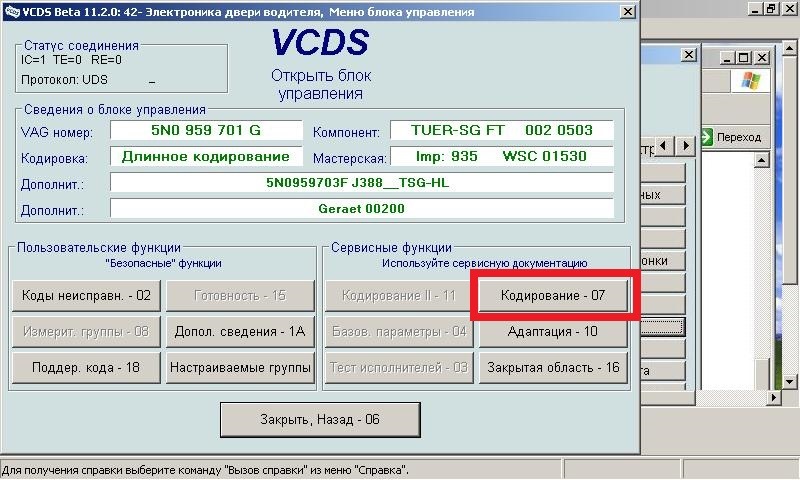This screenshot has width=800, height=480.
Task: Click the field Geraet 00200
Action: point(362,209)
